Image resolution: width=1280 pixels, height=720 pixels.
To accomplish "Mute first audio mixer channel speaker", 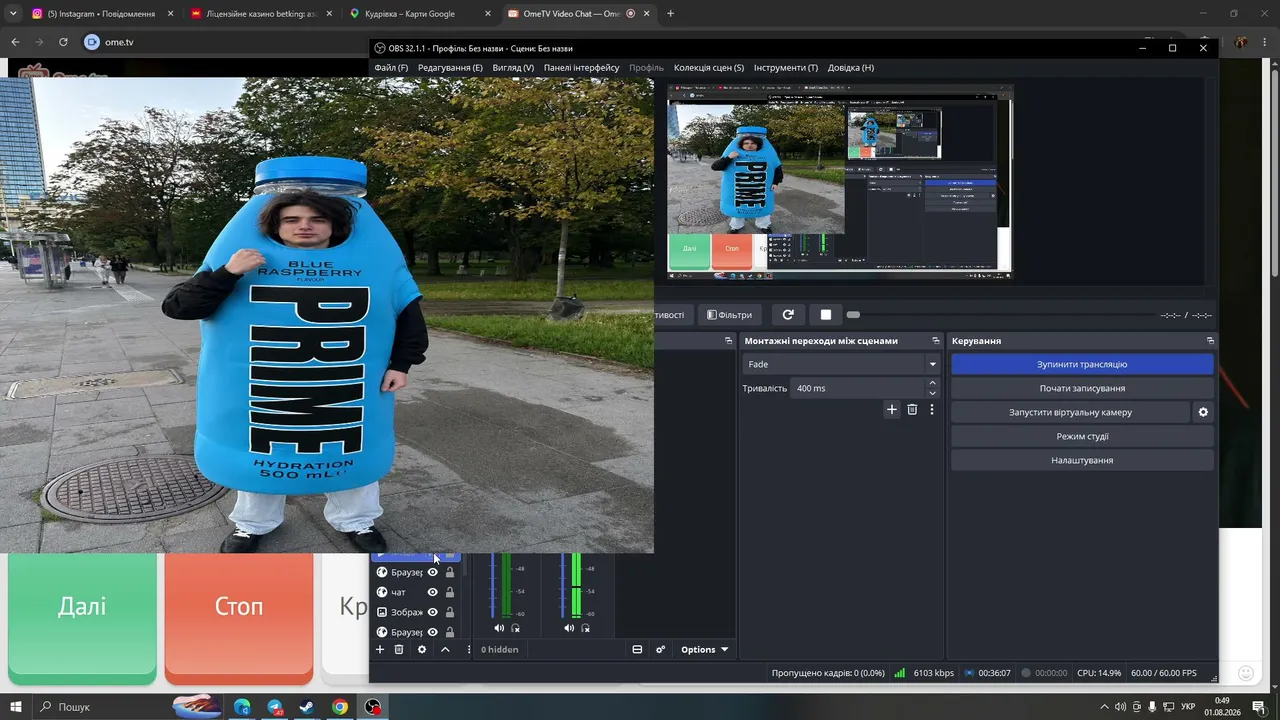I will pyautogui.click(x=499, y=628).
